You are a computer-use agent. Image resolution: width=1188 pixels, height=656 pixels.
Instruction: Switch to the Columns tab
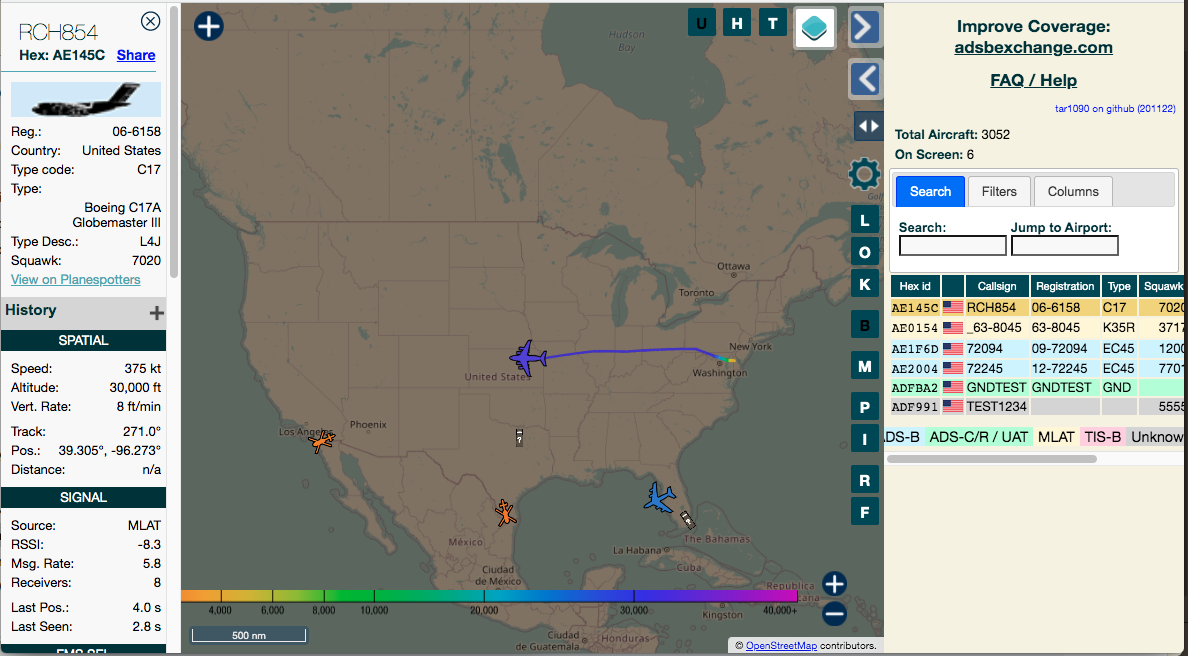click(1073, 192)
